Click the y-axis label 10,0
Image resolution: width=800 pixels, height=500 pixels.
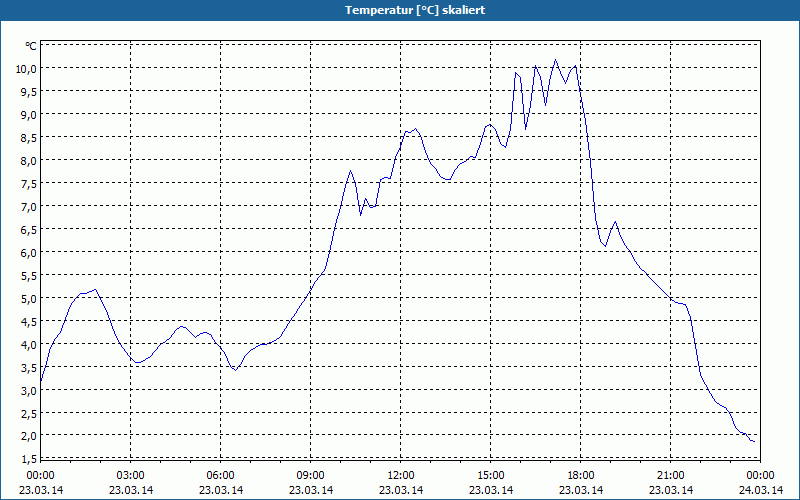(x=27, y=68)
